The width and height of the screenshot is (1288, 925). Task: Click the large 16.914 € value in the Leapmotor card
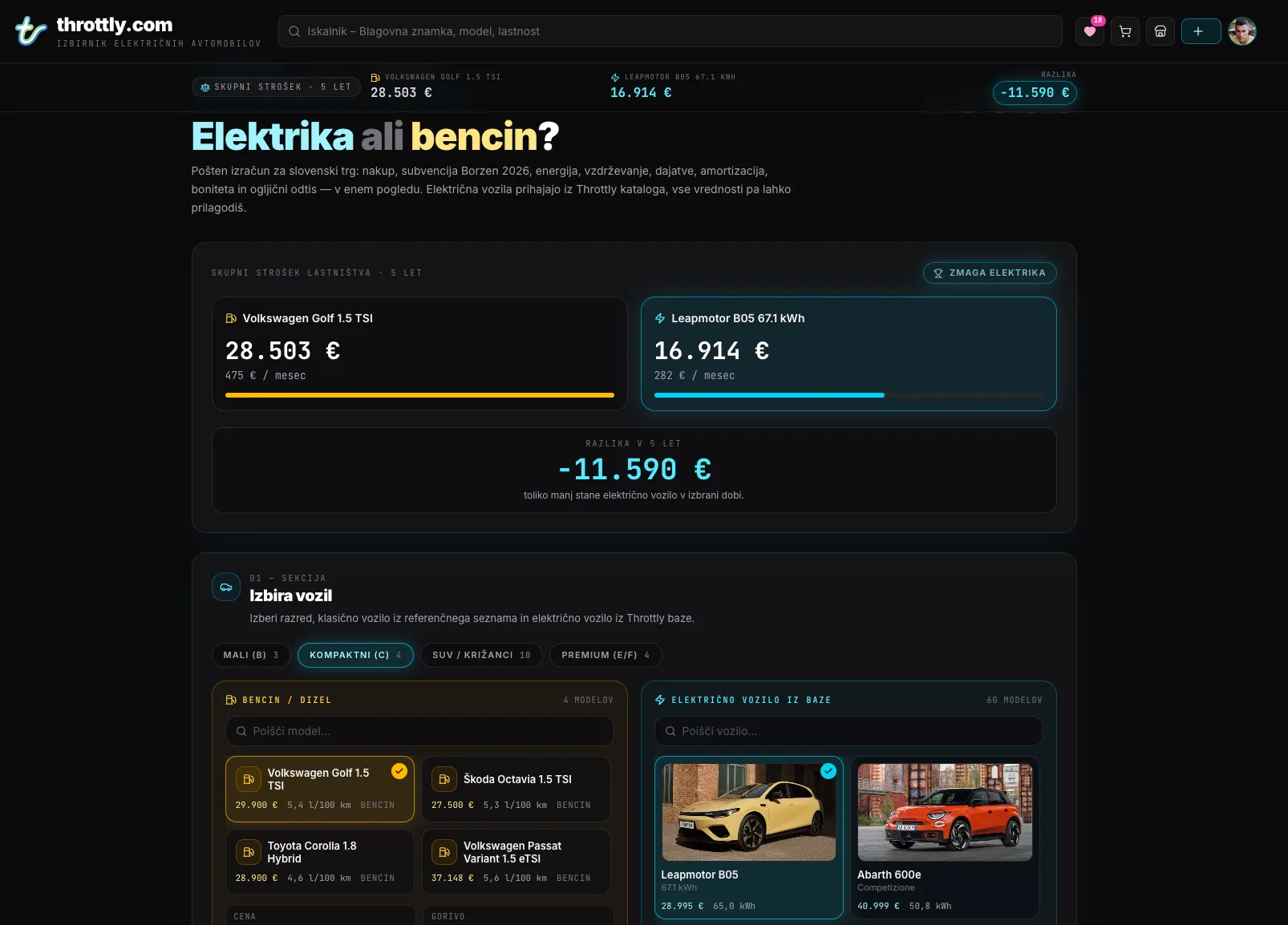pos(711,351)
